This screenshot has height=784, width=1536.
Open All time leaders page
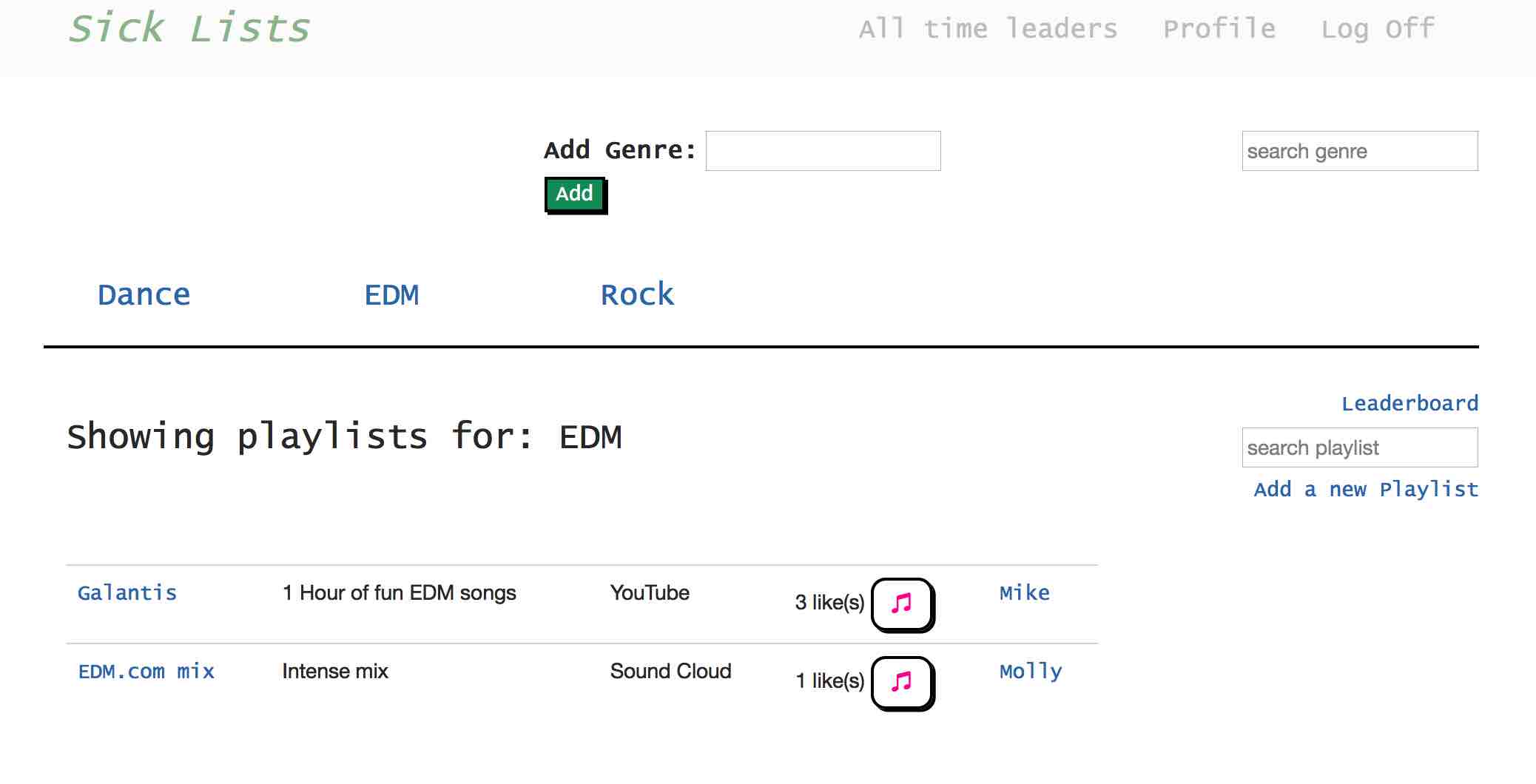[988, 29]
